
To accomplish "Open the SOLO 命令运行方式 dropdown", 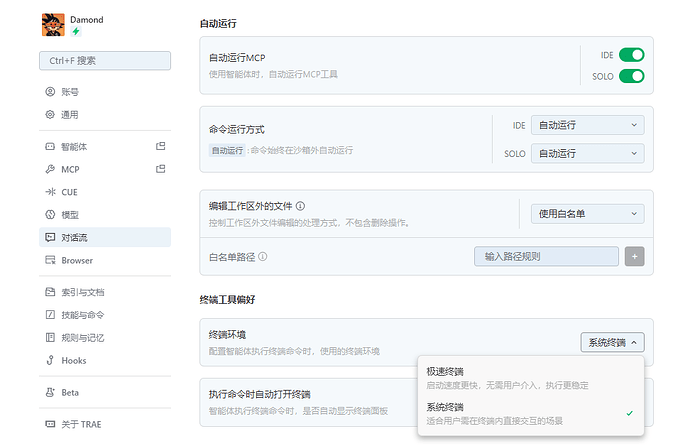I will click(x=587, y=154).
